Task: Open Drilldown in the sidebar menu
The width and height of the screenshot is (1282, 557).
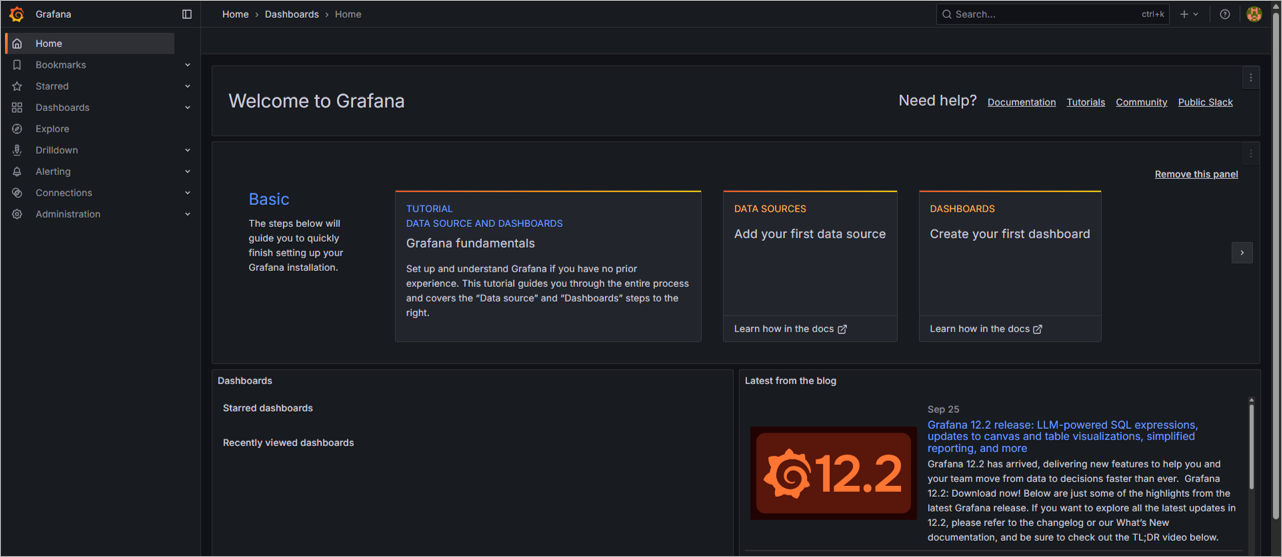Action: pos(57,150)
